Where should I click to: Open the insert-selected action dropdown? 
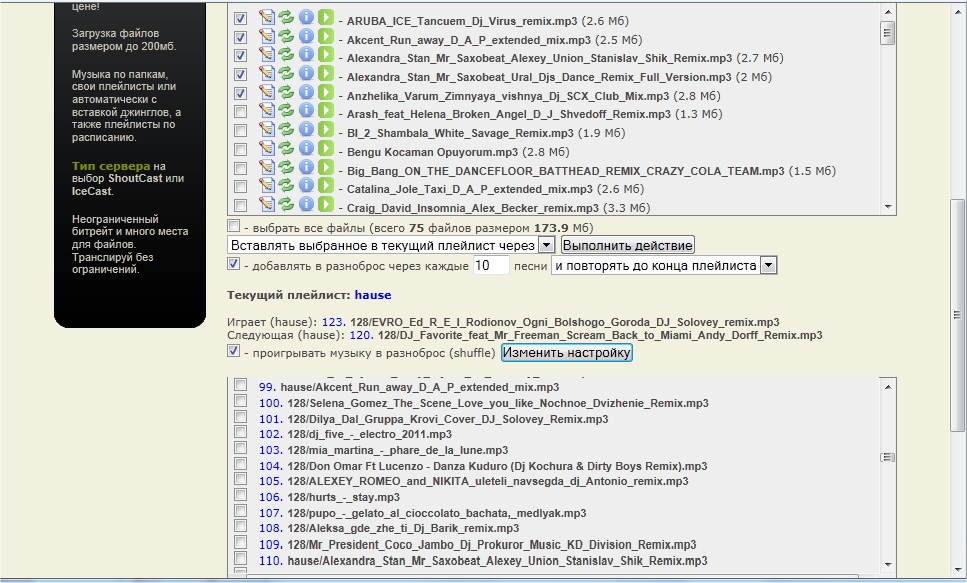click(546, 245)
